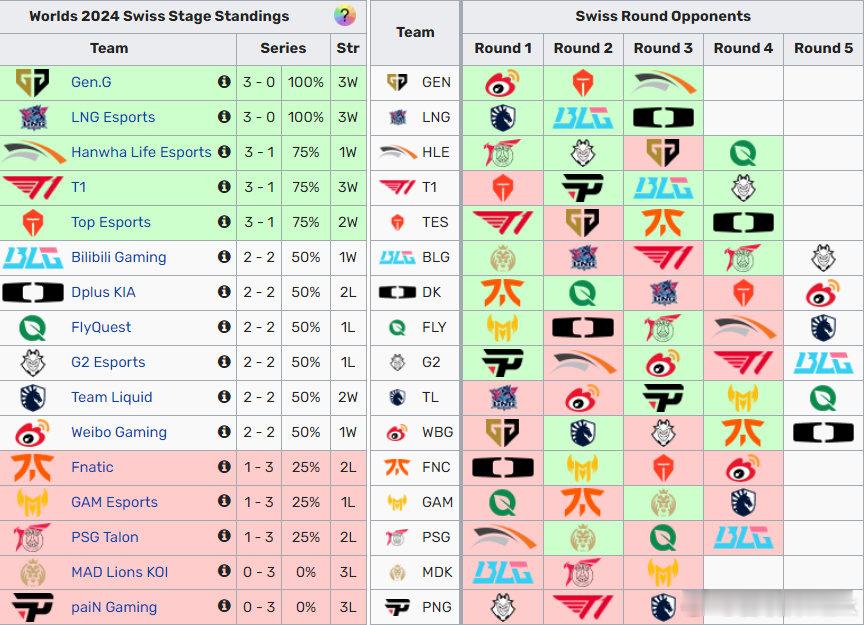This screenshot has height=625, width=865.
Task: Follow the Team Liquid link
Action: click(111, 397)
